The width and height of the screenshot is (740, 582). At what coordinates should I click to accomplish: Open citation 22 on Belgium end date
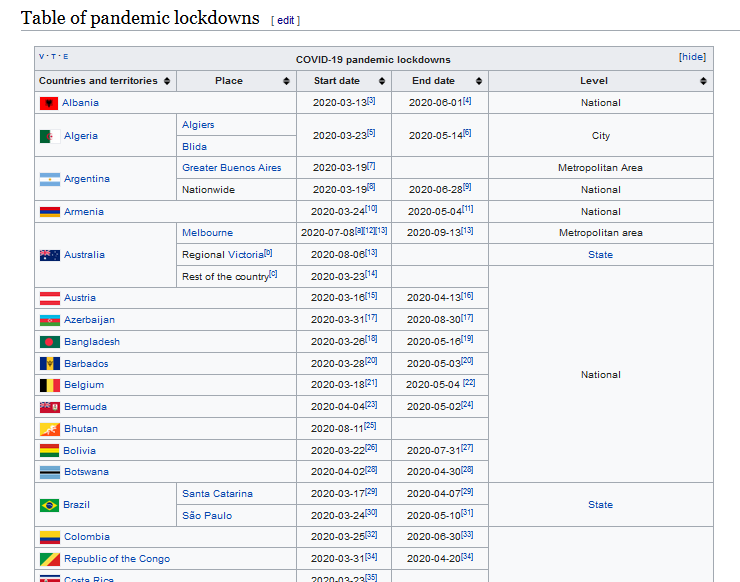coord(469,382)
